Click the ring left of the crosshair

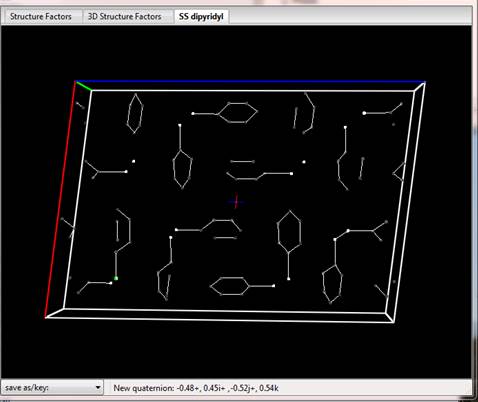point(182,169)
